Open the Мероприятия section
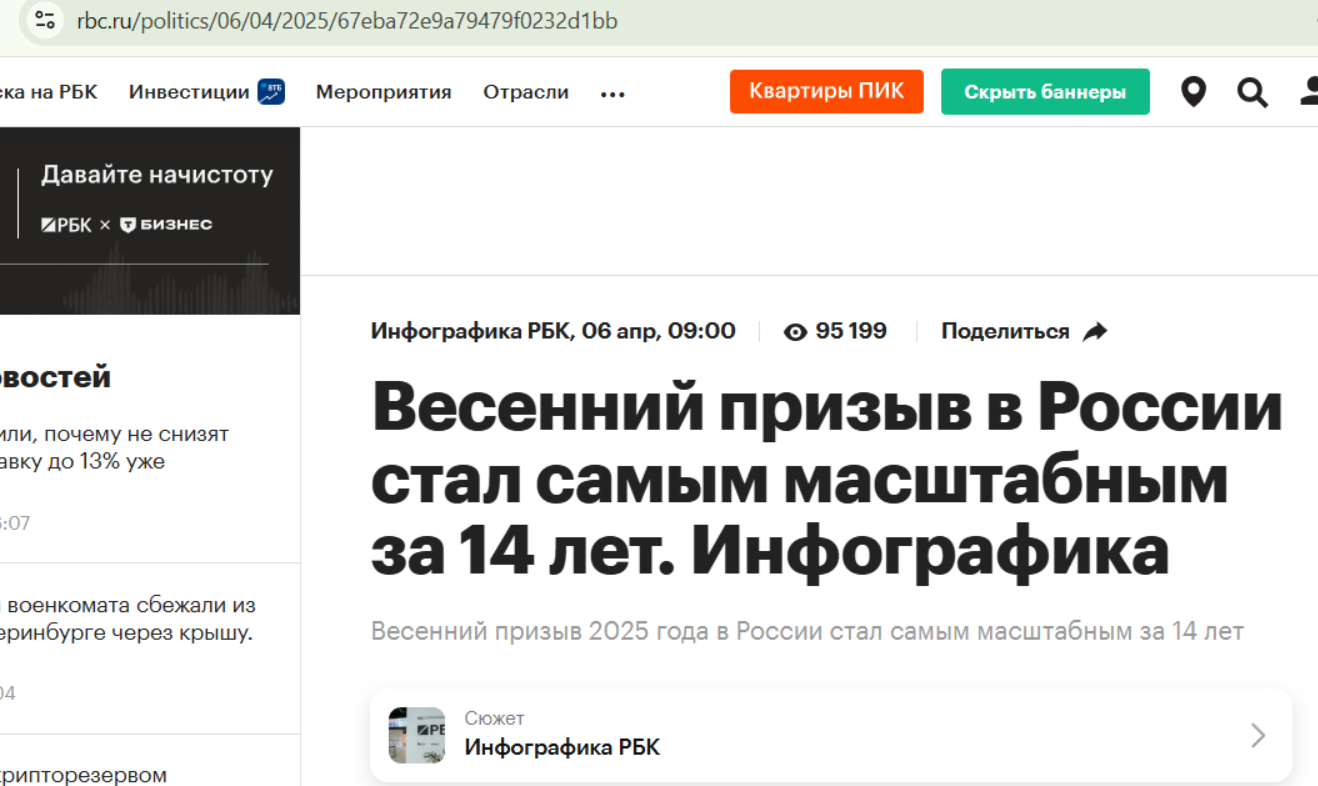 (x=384, y=92)
